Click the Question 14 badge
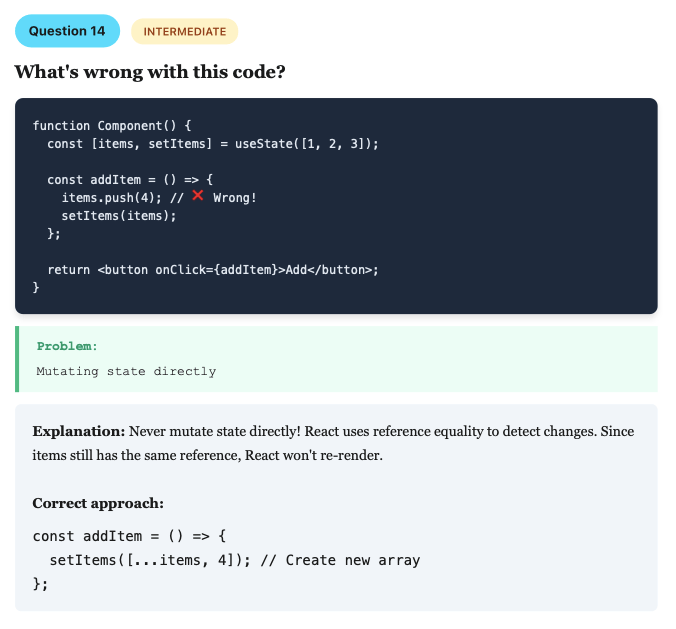 pyautogui.click(x=67, y=31)
